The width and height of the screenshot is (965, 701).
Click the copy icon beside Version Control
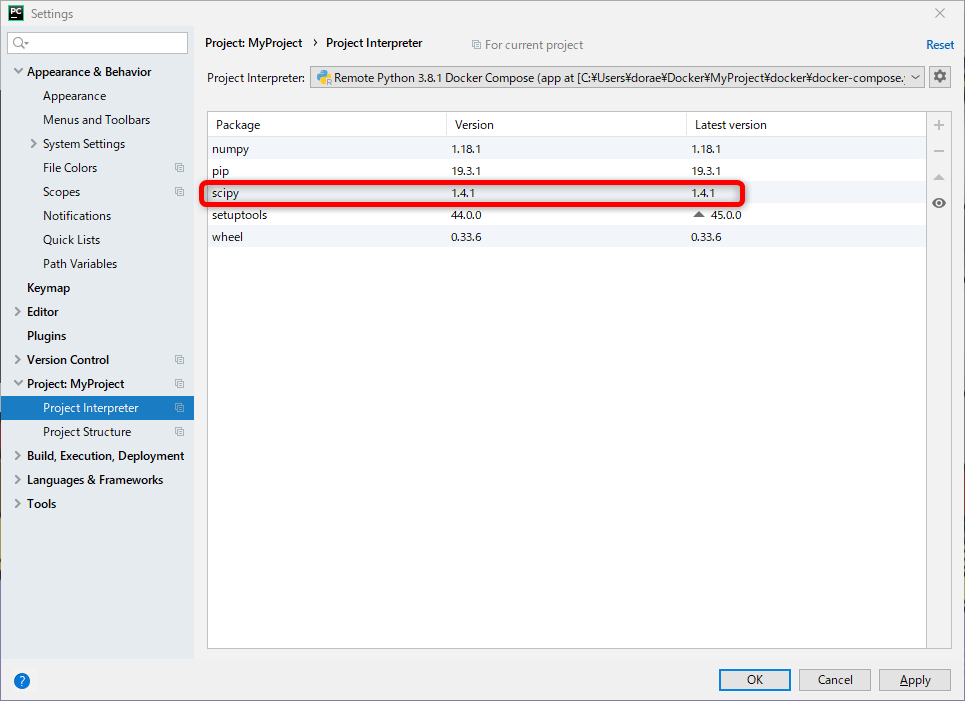[180, 360]
